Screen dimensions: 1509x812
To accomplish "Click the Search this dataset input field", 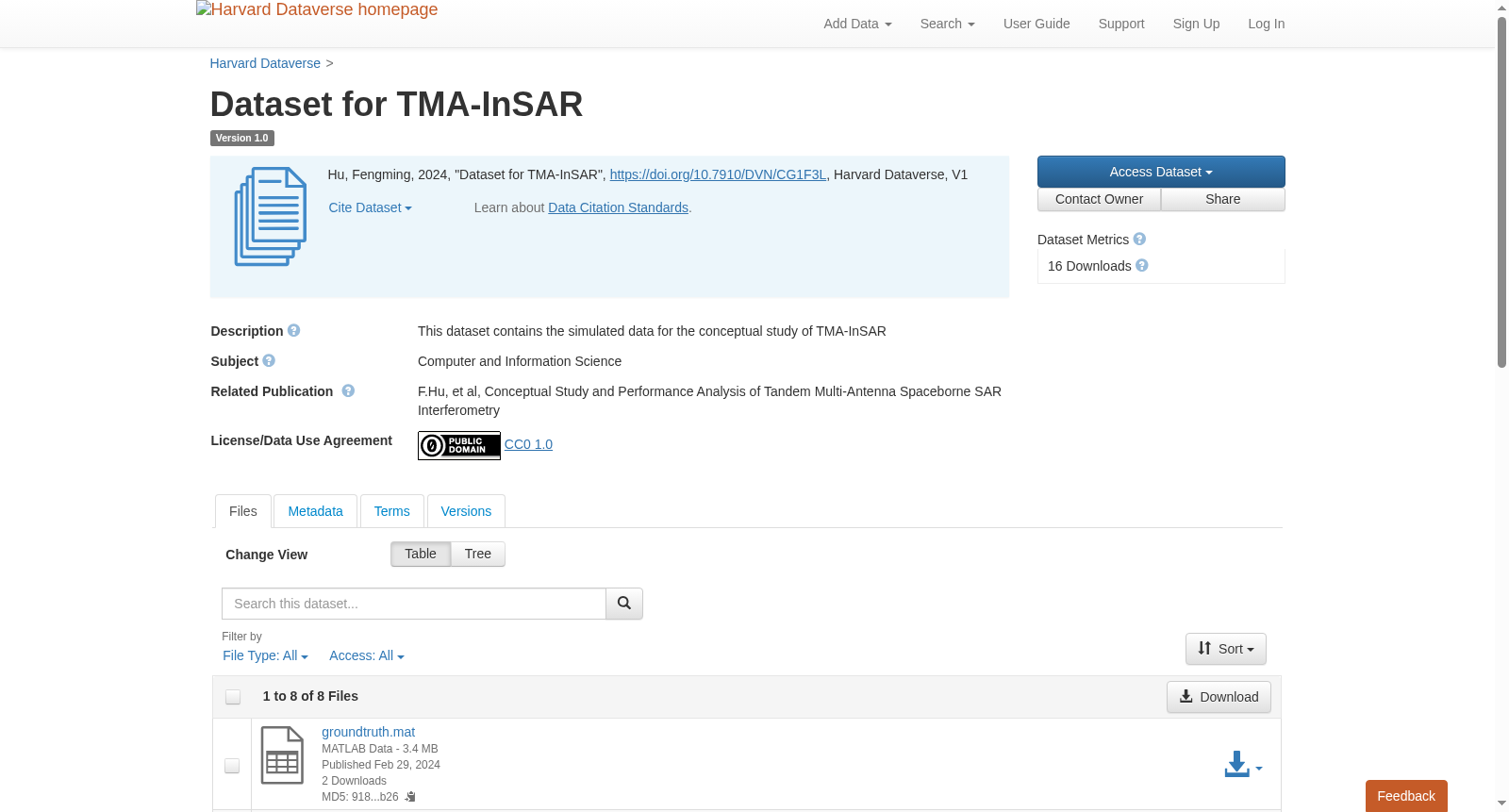I will pyautogui.click(x=414, y=604).
